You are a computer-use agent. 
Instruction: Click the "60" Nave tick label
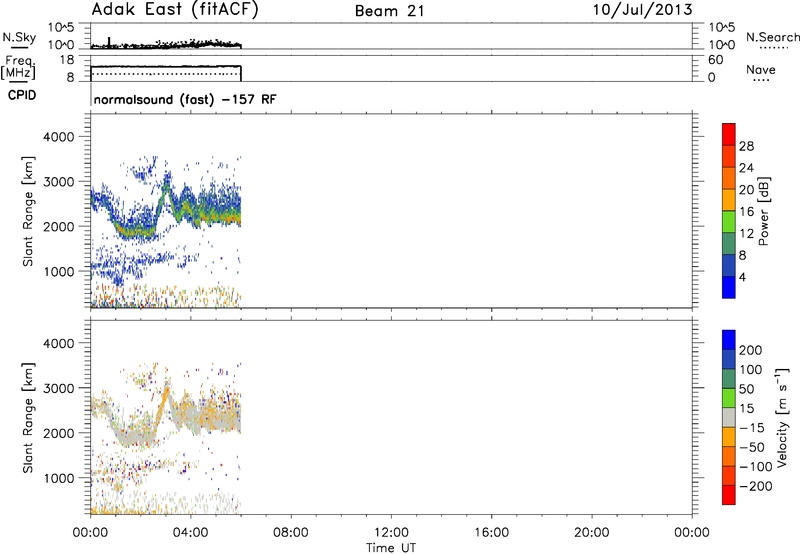click(x=715, y=60)
